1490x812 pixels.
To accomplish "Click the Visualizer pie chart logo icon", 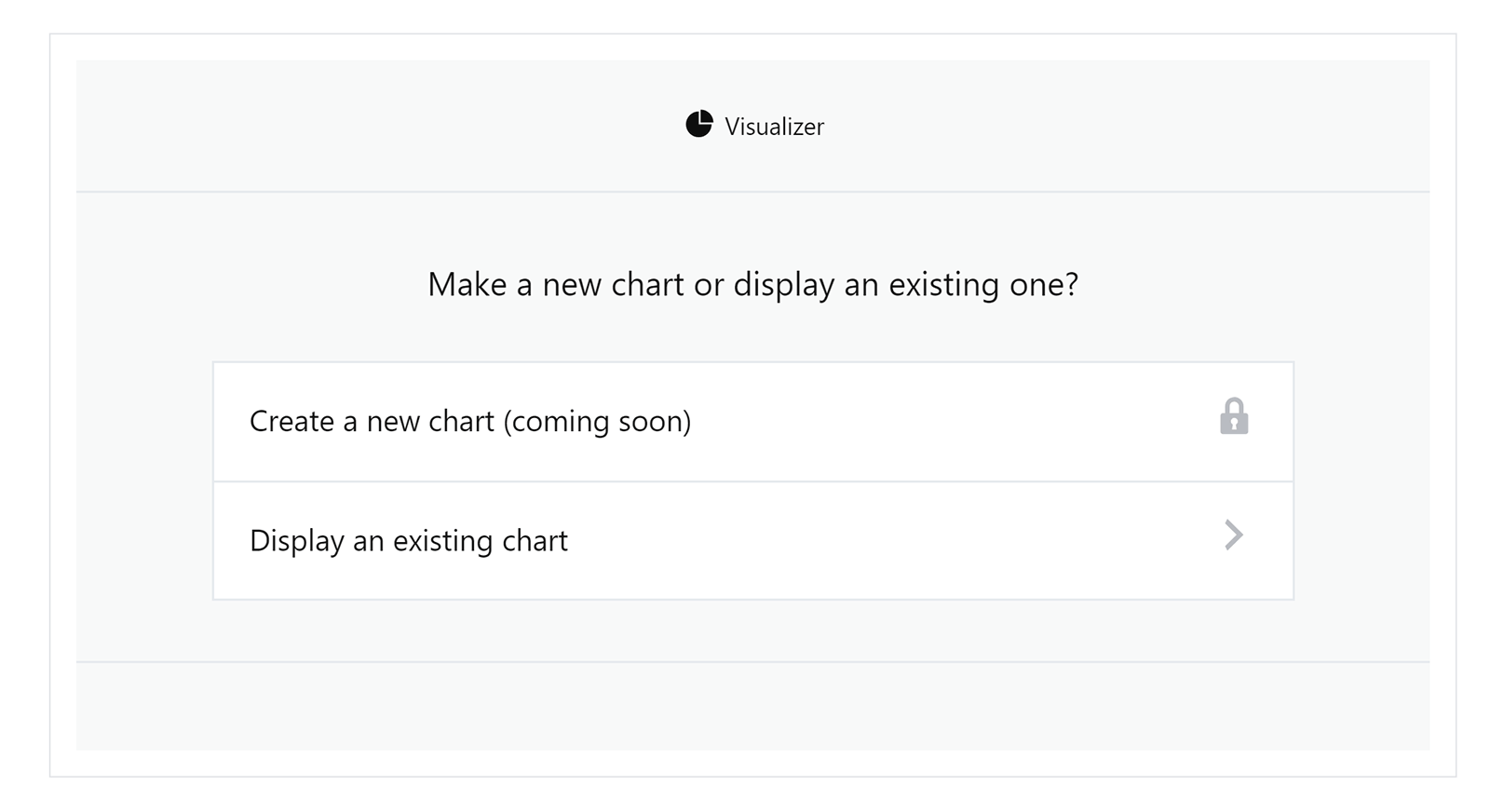I will 699,124.
